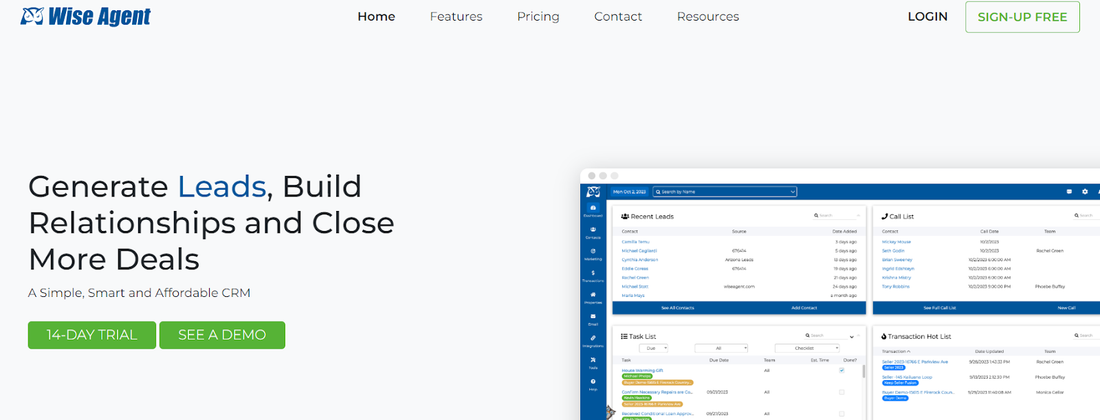Open Brian Sweeney in Call List
The height and width of the screenshot is (420, 1100).
click(897, 259)
